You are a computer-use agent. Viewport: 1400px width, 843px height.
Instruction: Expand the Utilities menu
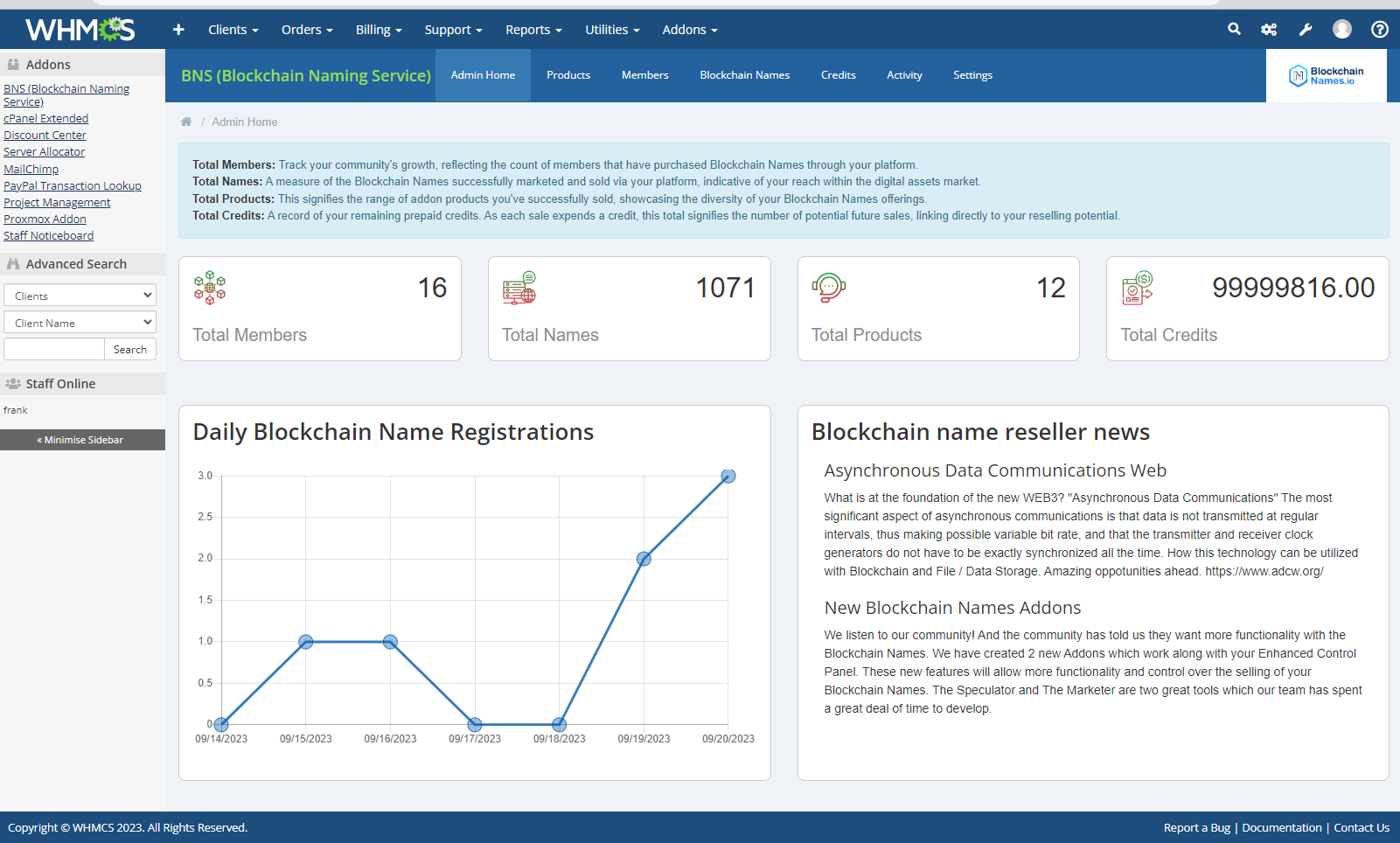tap(612, 30)
